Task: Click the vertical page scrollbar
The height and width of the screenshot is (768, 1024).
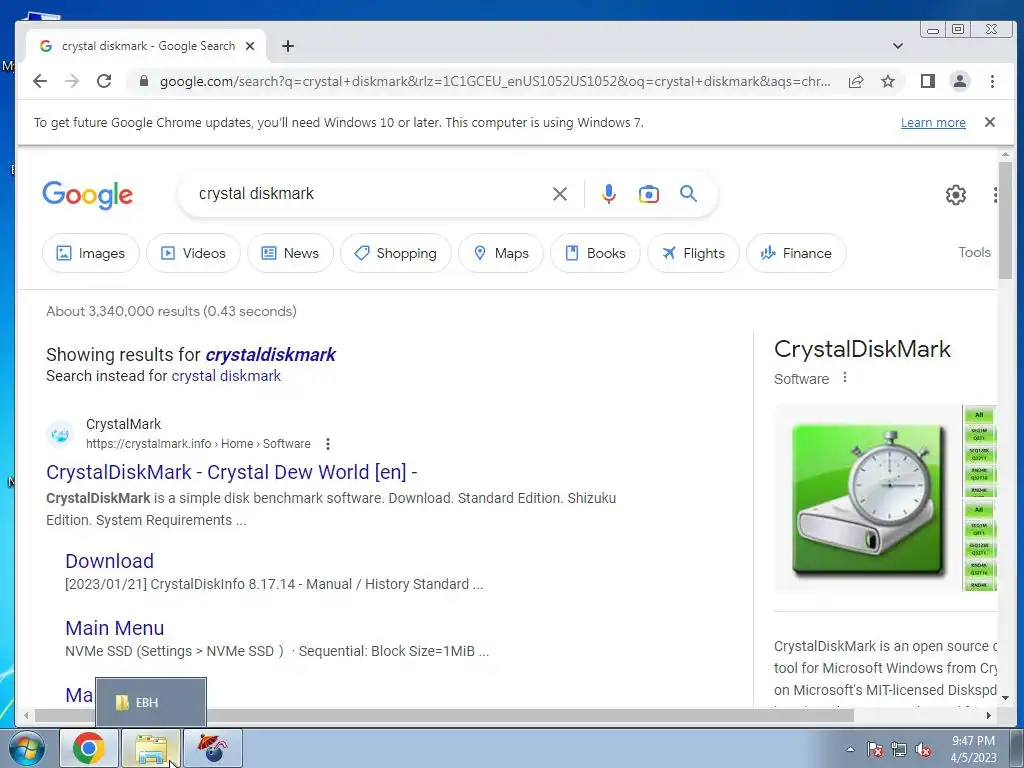Action: click(1005, 222)
